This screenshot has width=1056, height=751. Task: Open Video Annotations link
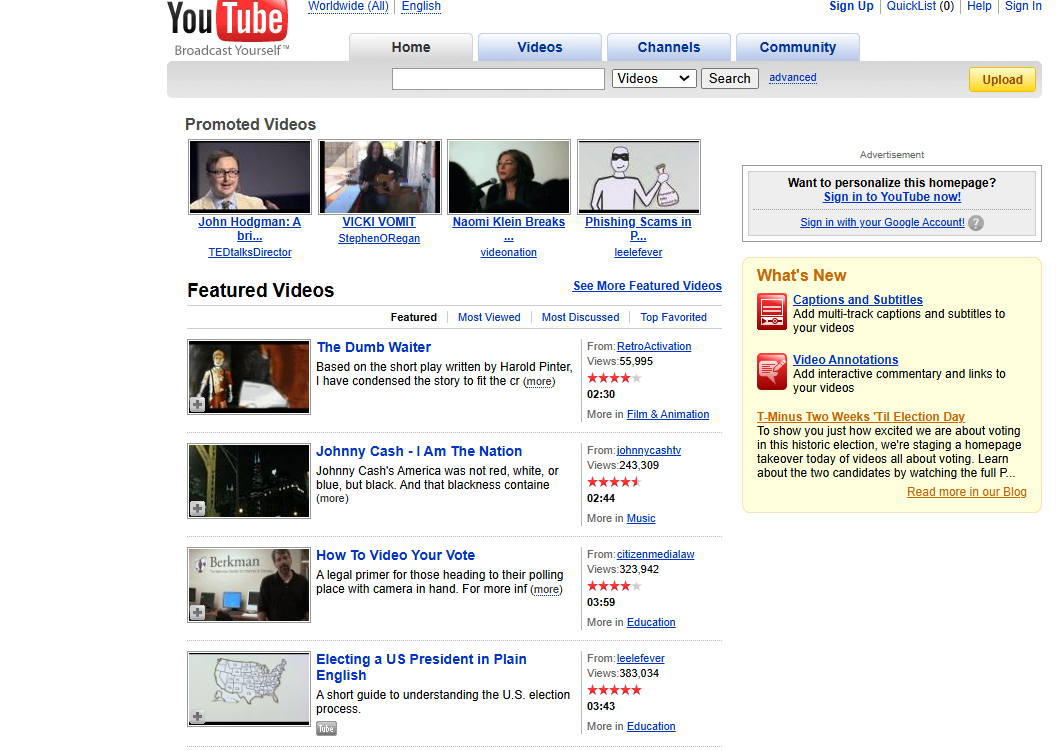tap(845, 360)
